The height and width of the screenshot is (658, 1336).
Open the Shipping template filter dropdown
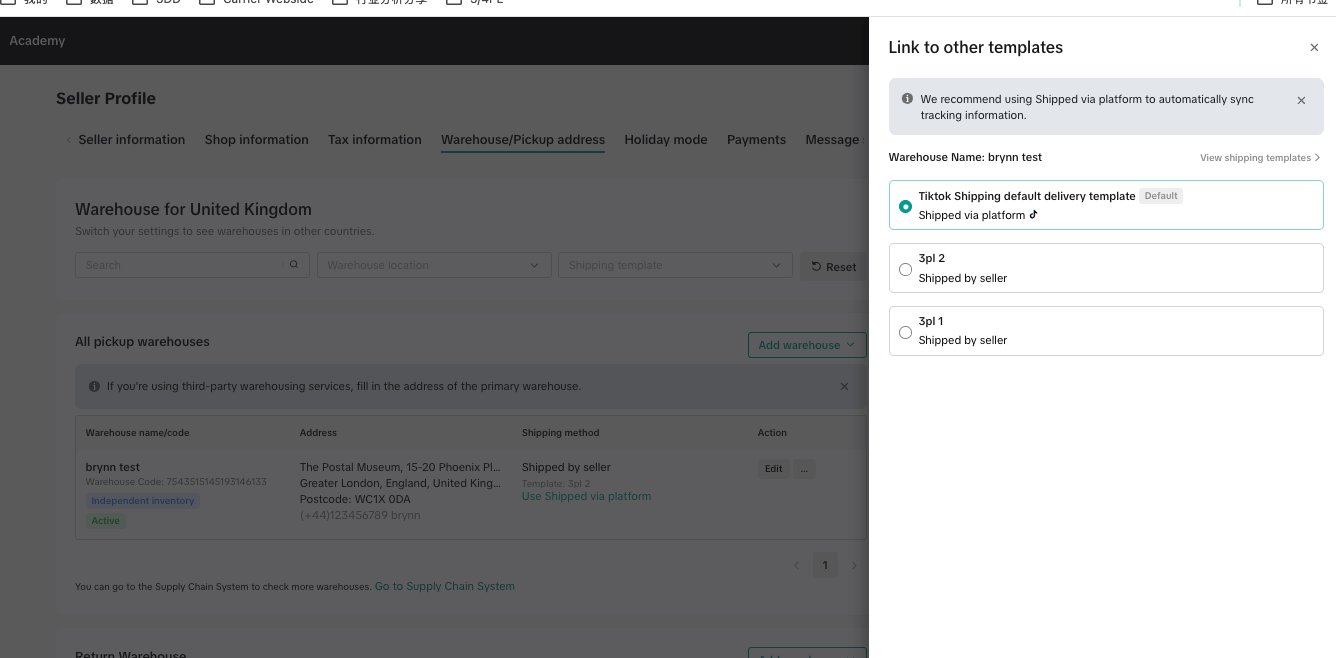(x=675, y=265)
